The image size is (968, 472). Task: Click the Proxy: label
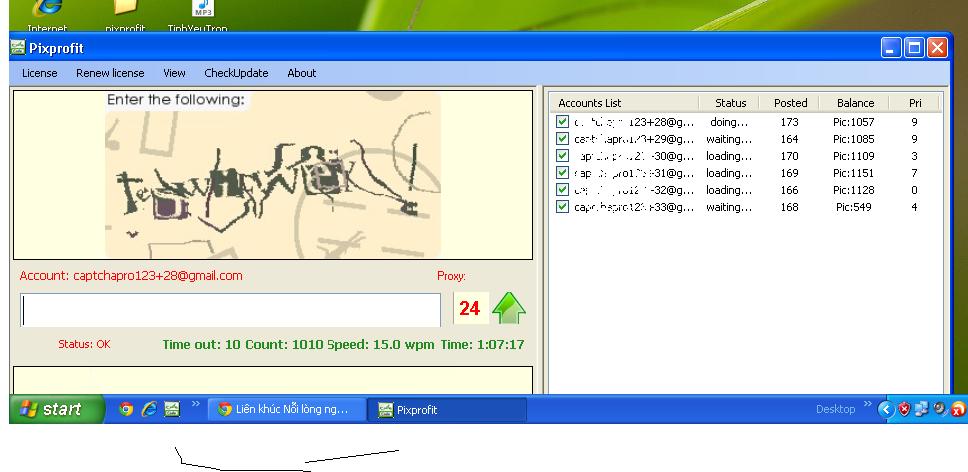tap(451, 276)
